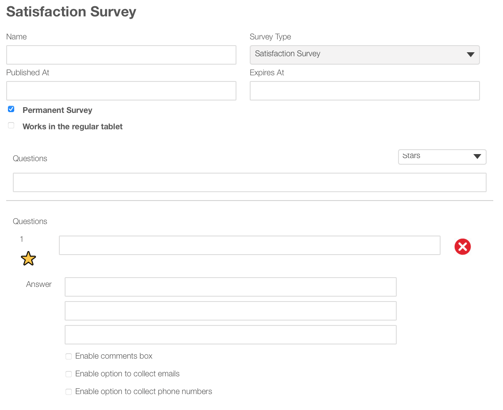The height and width of the screenshot is (410, 503).
Task: Click the Published At input field
Action: point(121,91)
